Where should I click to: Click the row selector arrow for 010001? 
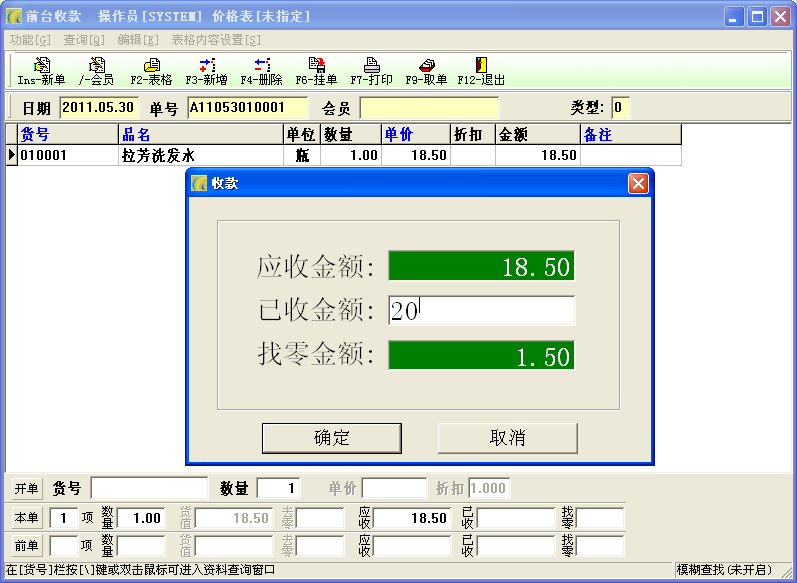pos(11,155)
